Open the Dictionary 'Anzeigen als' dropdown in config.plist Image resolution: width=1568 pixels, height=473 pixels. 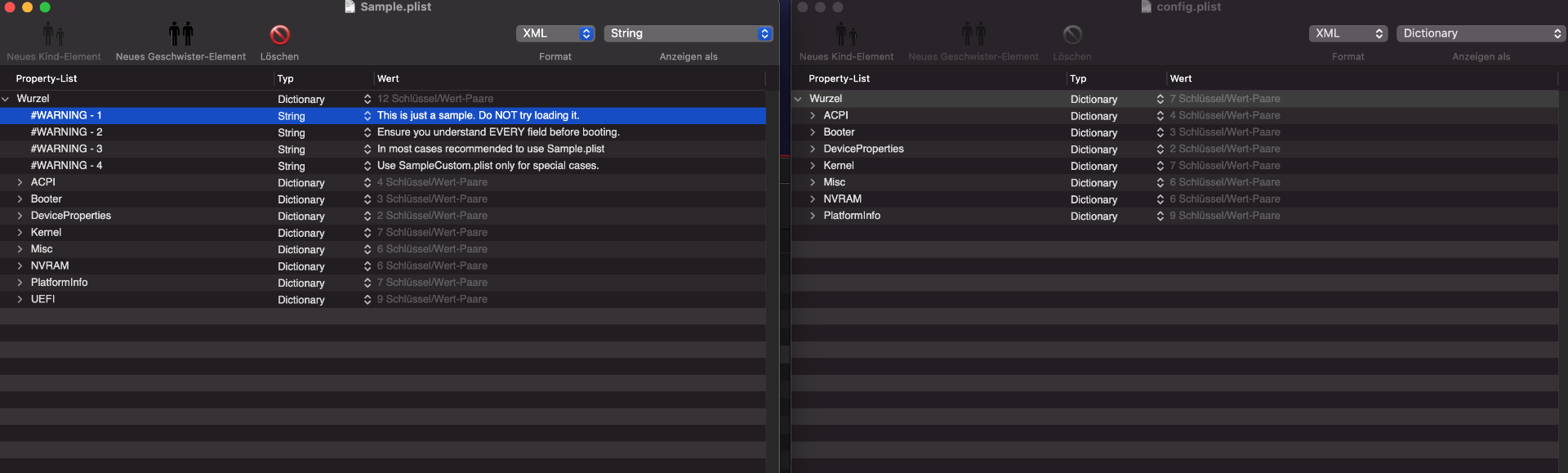[1481, 33]
